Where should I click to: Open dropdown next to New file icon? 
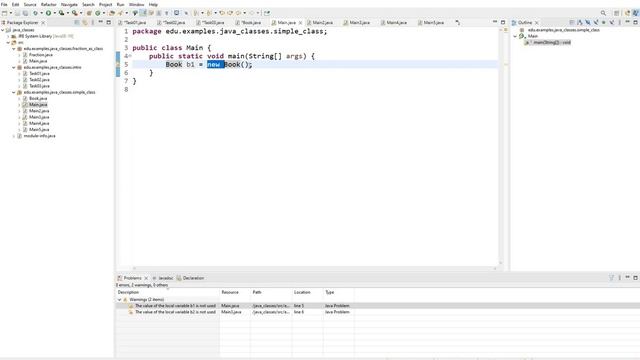[11, 13]
